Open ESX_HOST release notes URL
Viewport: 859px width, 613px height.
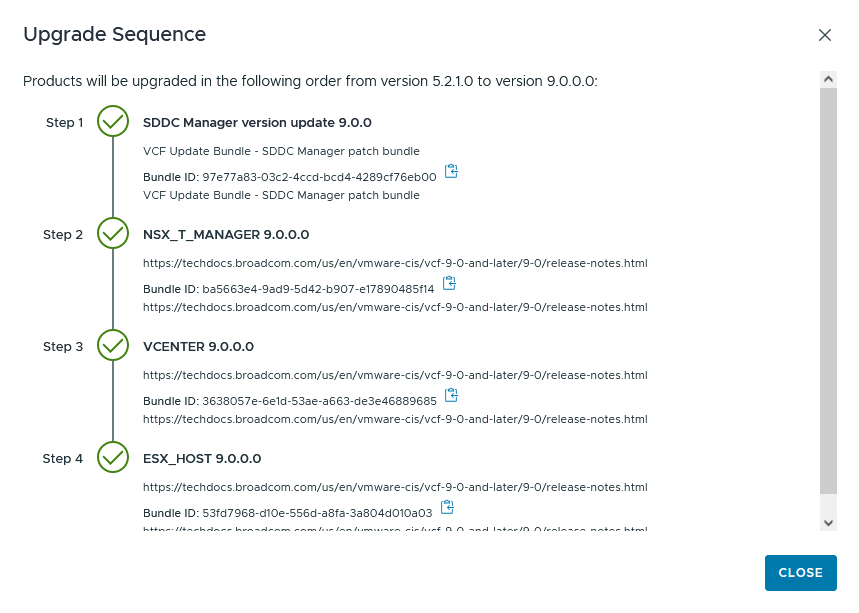coord(395,488)
